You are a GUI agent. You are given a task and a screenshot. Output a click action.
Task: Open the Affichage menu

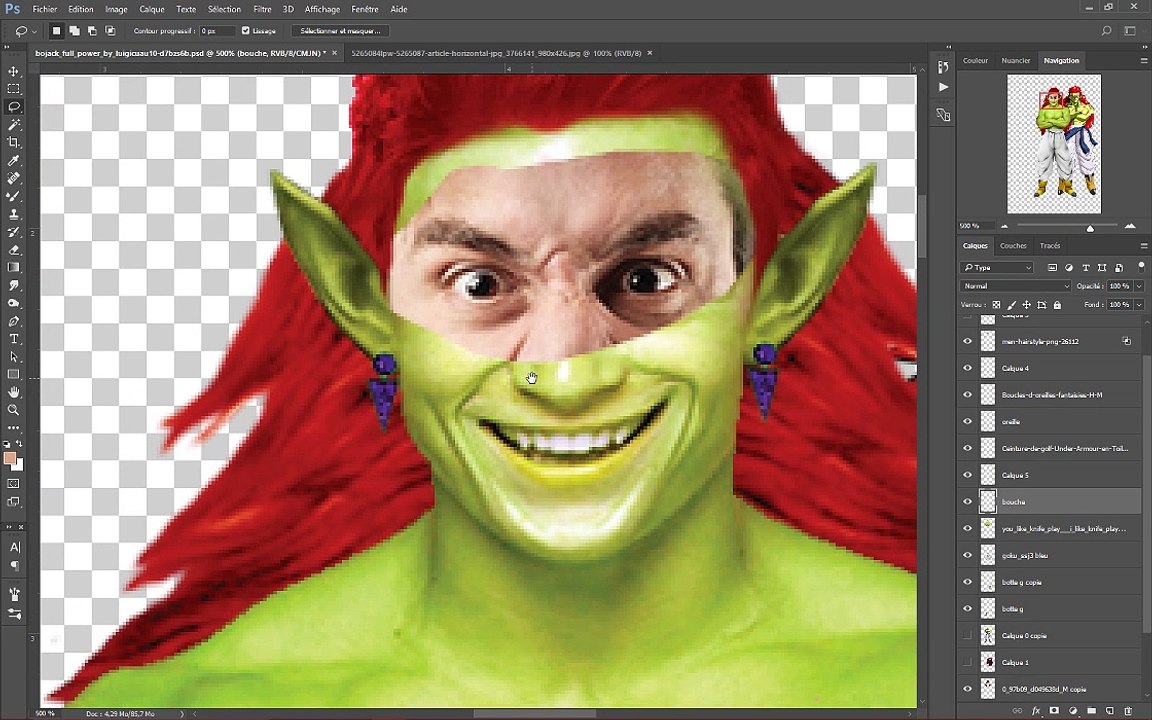pyautogui.click(x=322, y=10)
